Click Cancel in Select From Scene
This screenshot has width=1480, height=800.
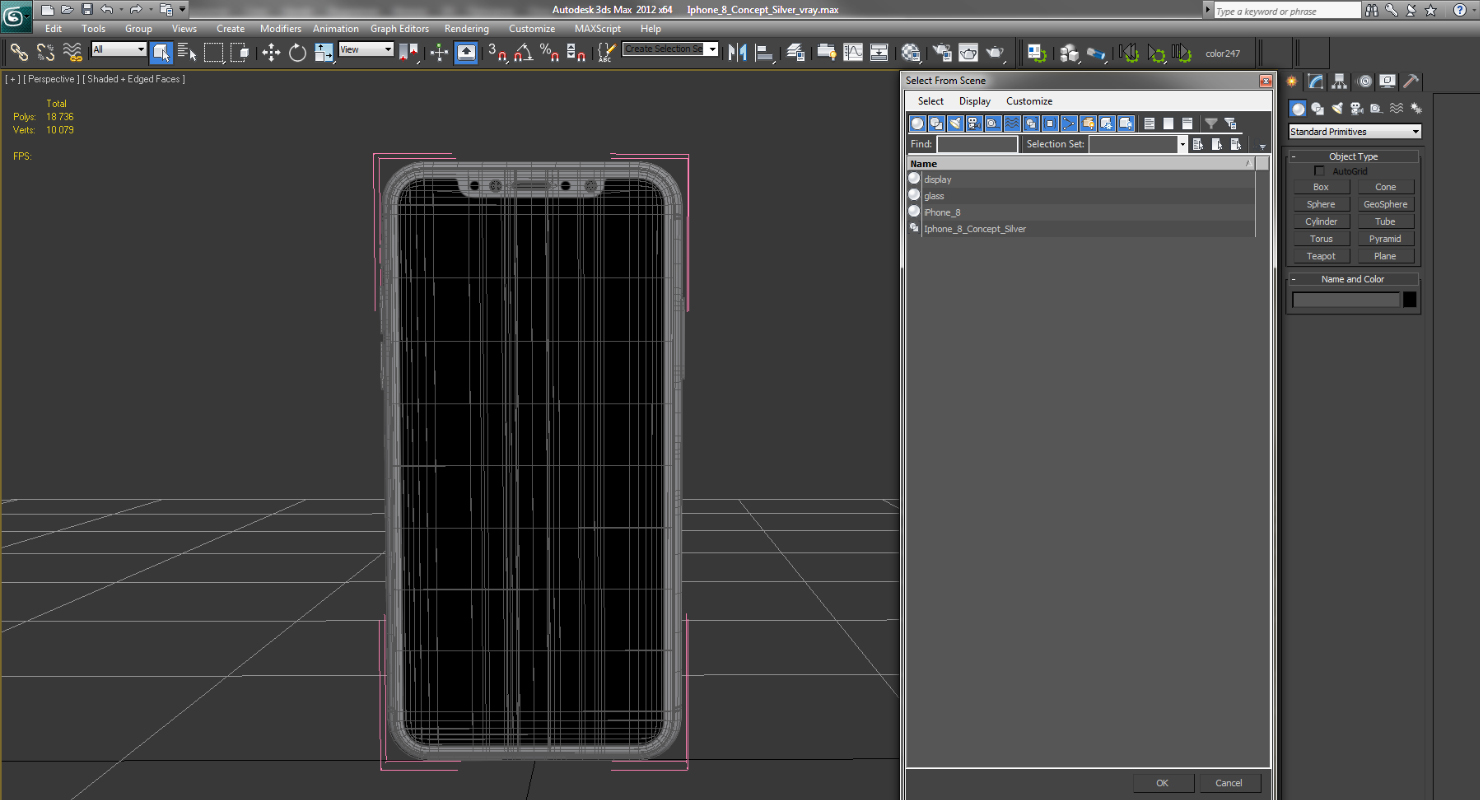click(1229, 783)
